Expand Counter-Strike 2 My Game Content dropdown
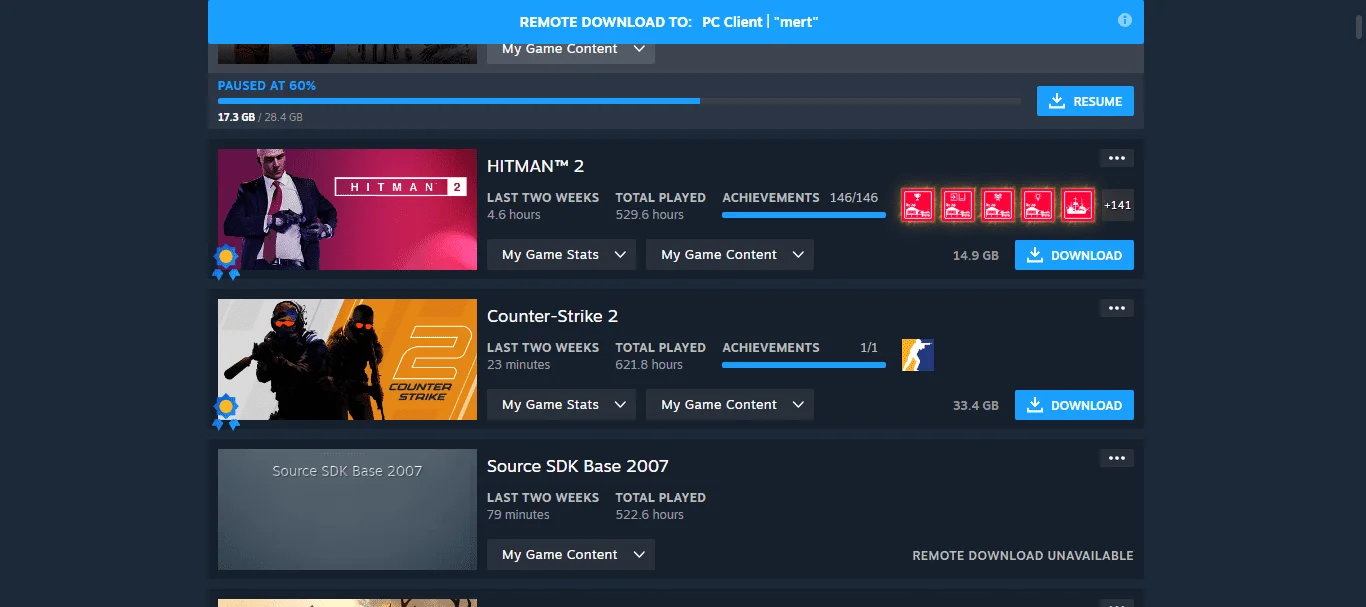The height and width of the screenshot is (607, 1366). coord(730,405)
